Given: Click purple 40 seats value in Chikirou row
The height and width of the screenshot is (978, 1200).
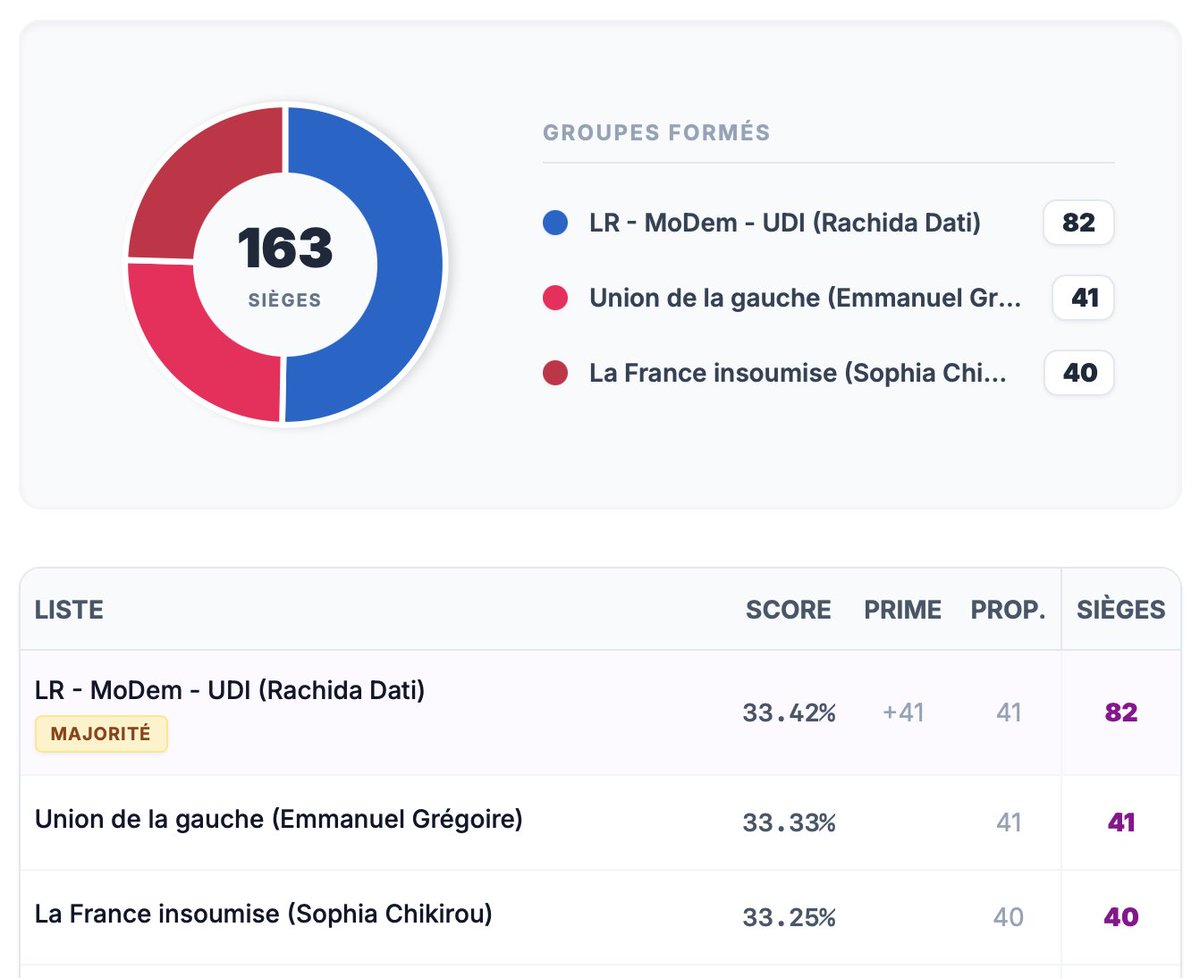Looking at the screenshot, I should pos(1121,917).
